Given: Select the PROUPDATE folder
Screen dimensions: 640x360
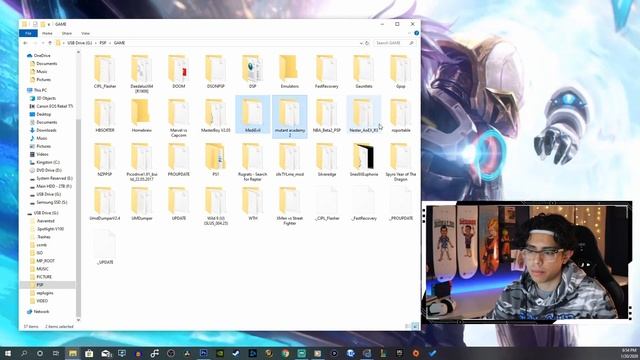Looking at the screenshot, I should click(x=178, y=160).
